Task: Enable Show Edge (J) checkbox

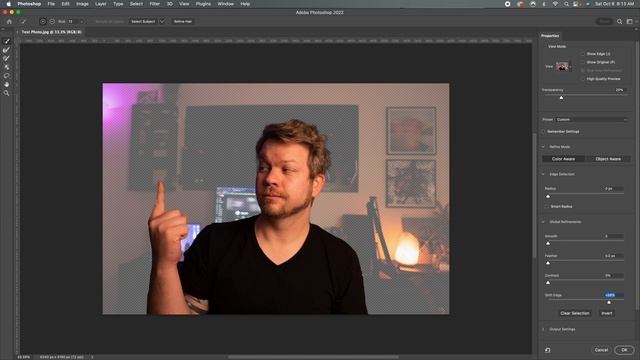Action: pos(583,54)
